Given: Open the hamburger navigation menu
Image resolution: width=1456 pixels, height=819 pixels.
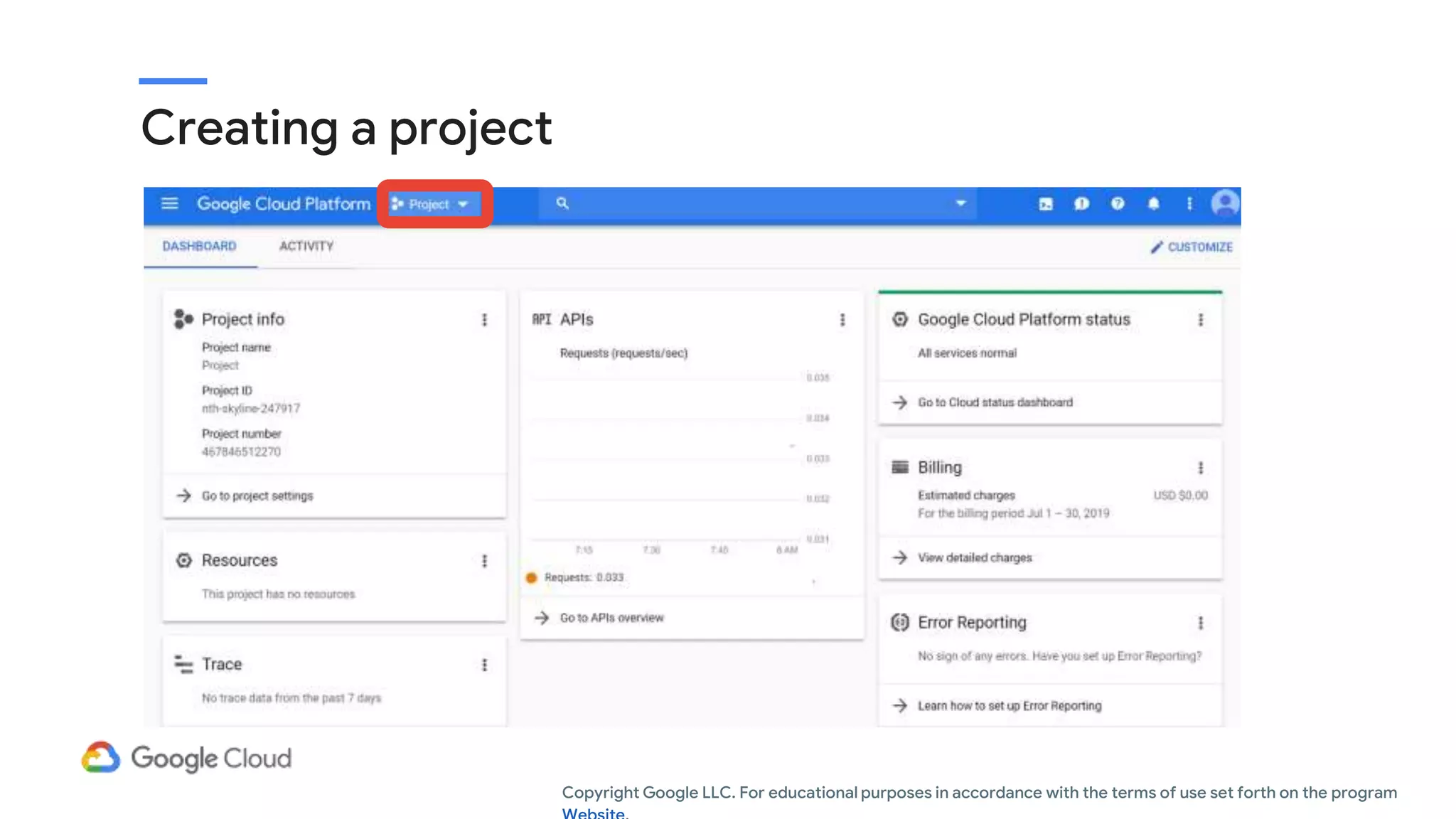Looking at the screenshot, I should tap(169, 204).
